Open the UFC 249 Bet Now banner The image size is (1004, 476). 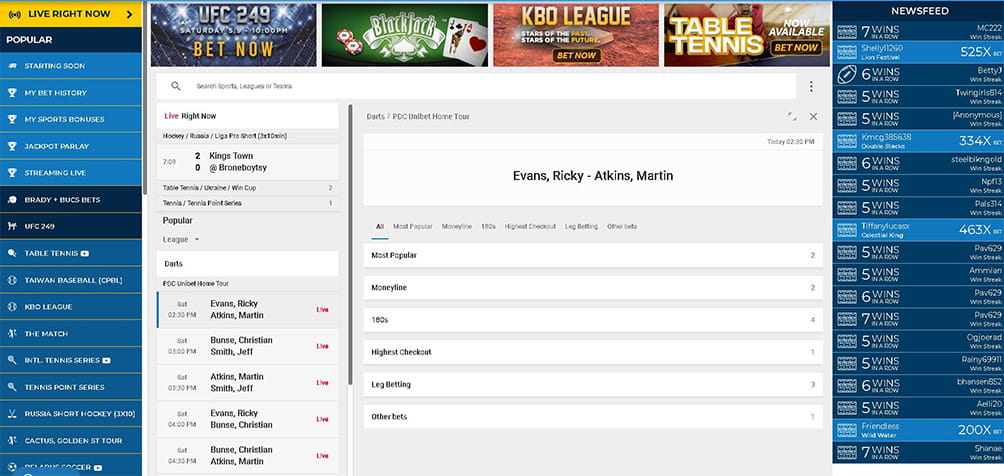coord(234,35)
